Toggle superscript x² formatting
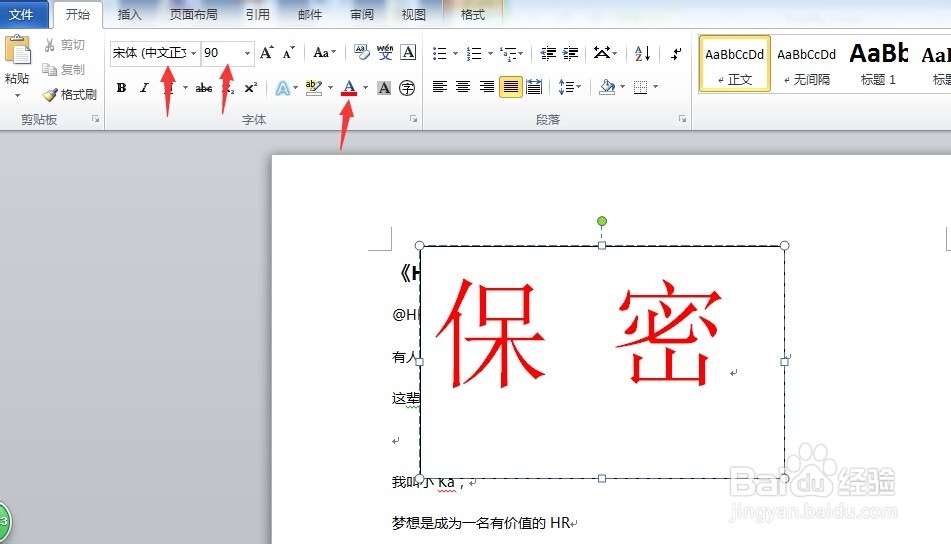This screenshot has width=951, height=544. [250, 88]
